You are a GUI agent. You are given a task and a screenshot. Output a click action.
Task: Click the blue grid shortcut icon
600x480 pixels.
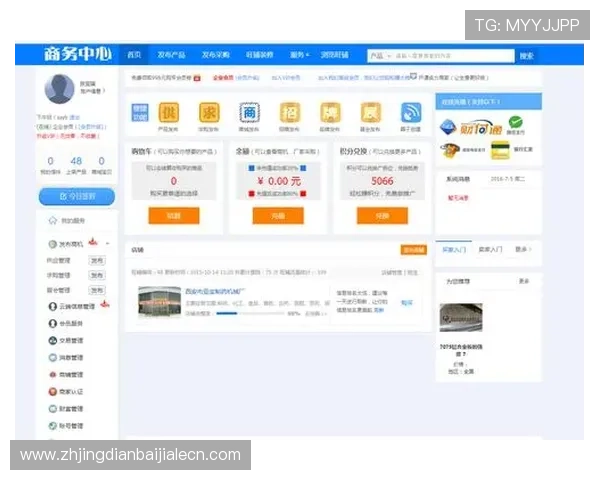[140, 113]
